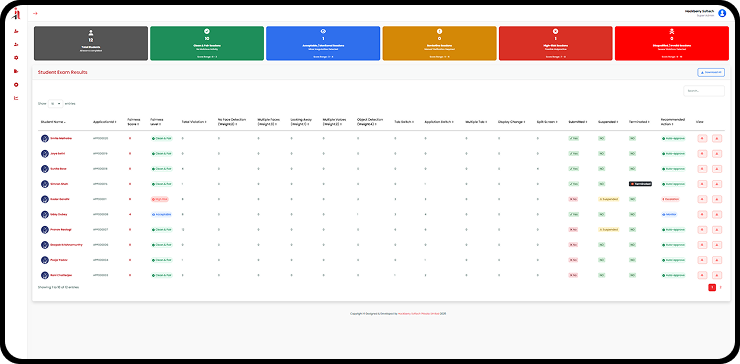Sort by the Total Violation column
This screenshot has height=364, width=740.
(194, 122)
